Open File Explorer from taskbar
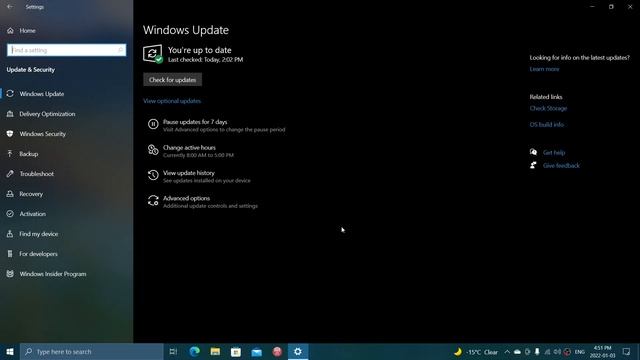 215,351
